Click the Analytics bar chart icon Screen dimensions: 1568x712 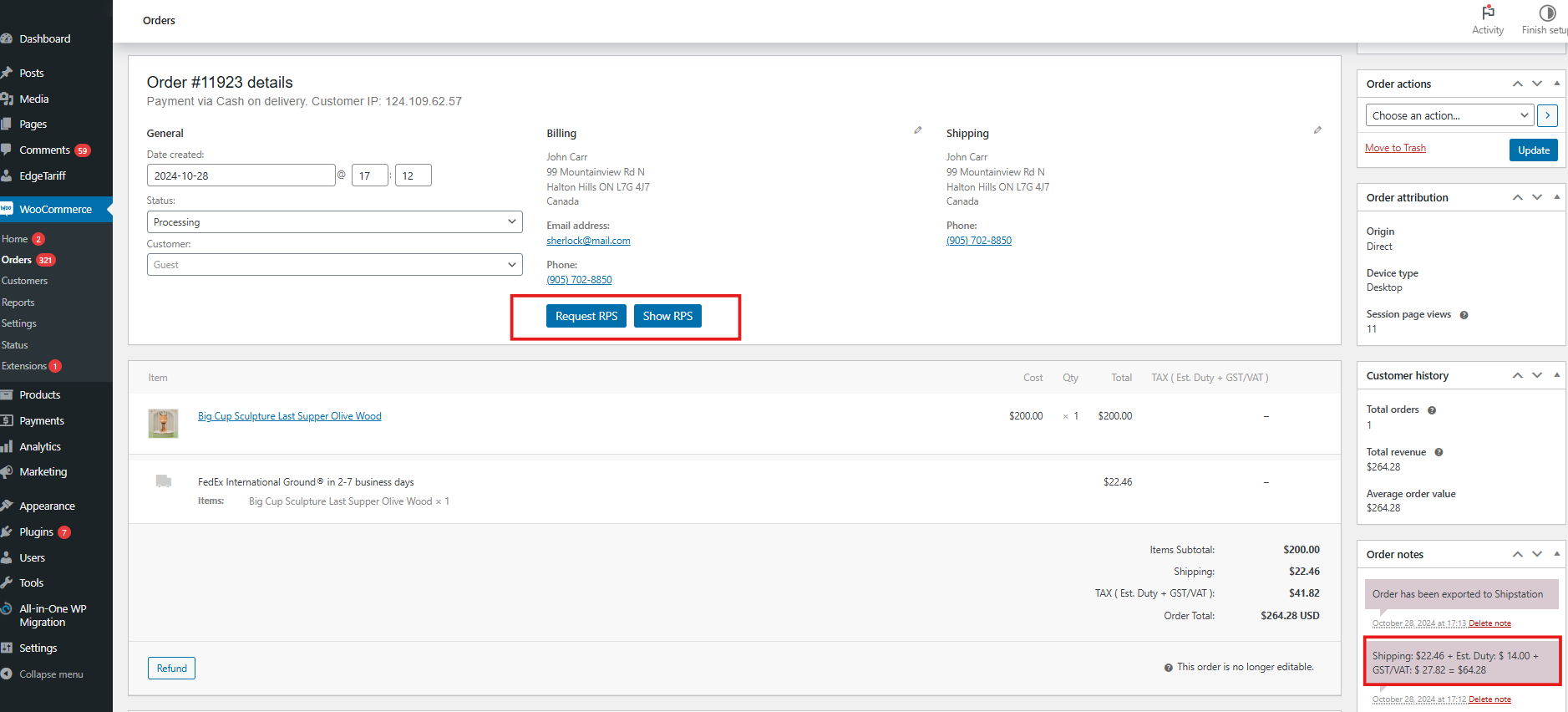coord(7,446)
